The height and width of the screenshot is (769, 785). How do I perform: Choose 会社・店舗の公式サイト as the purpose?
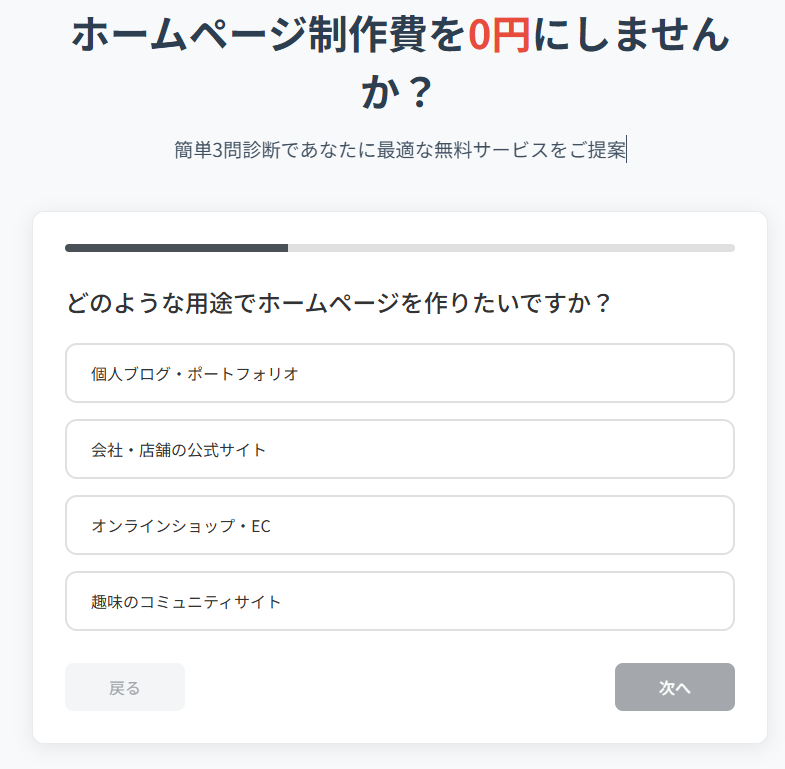pyautogui.click(x=399, y=449)
